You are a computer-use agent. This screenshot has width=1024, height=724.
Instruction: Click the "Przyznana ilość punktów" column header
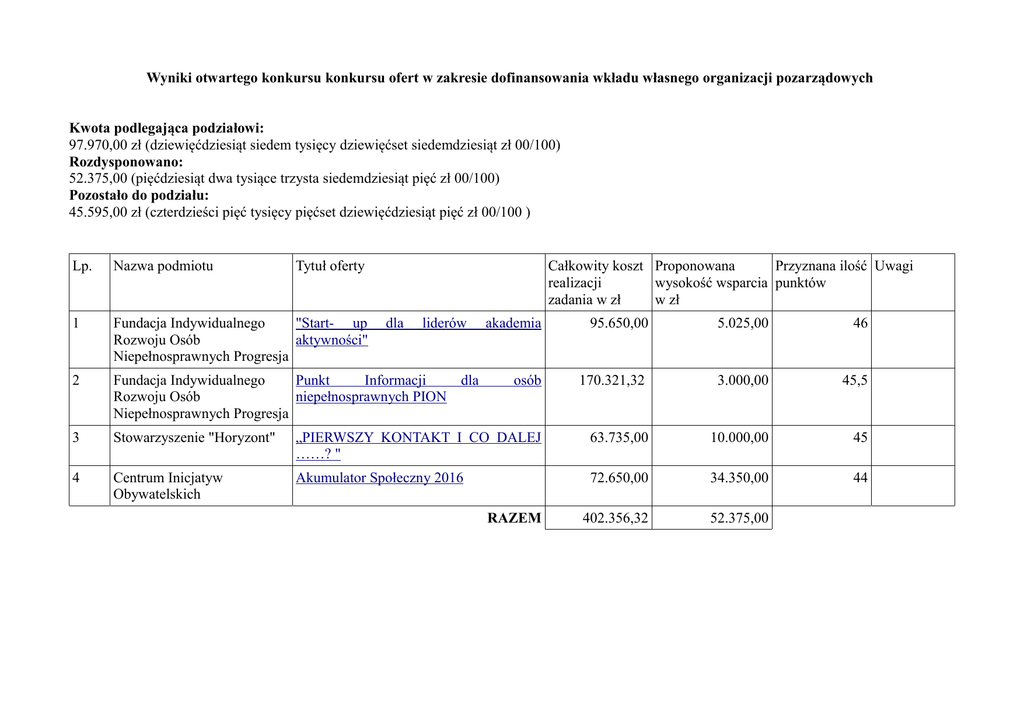click(820, 274)
